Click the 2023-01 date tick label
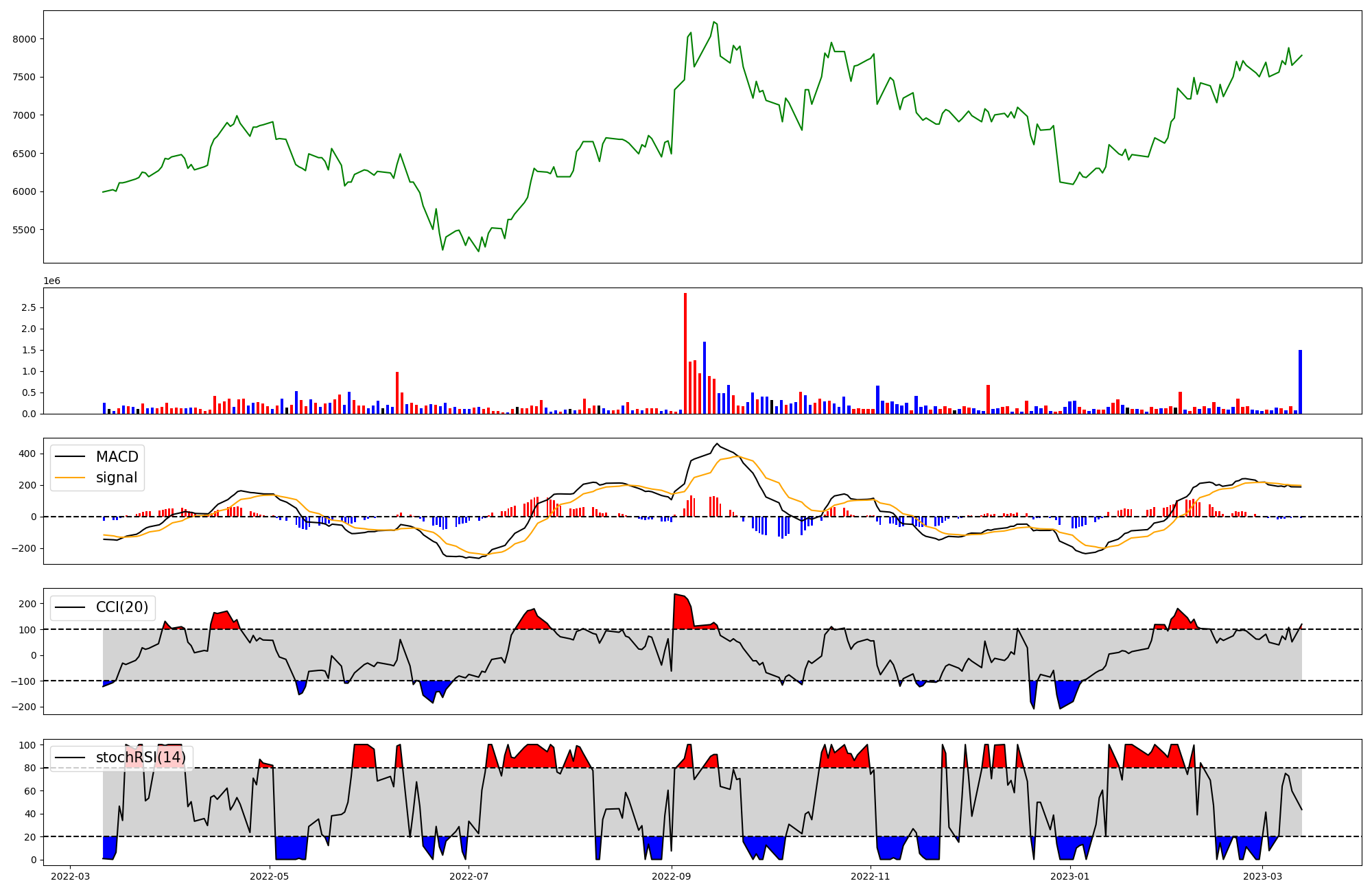 pos(1069,876)
